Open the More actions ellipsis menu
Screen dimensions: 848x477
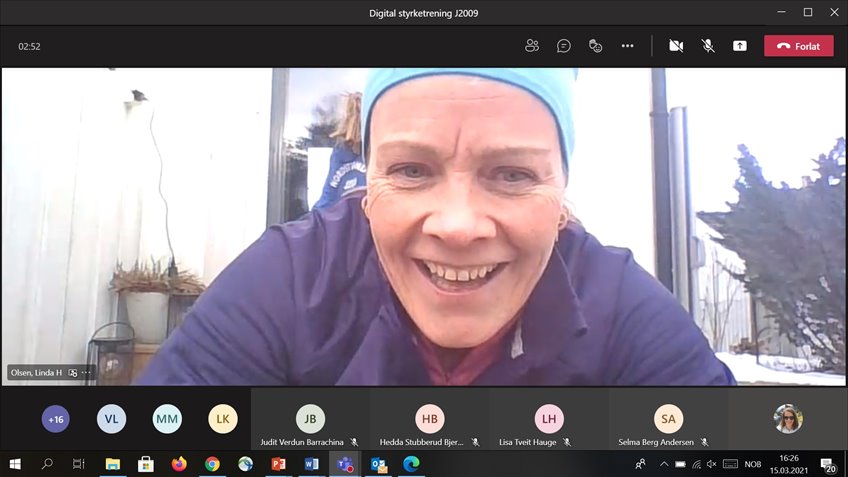pyautogui.click(x=628, y=46)
